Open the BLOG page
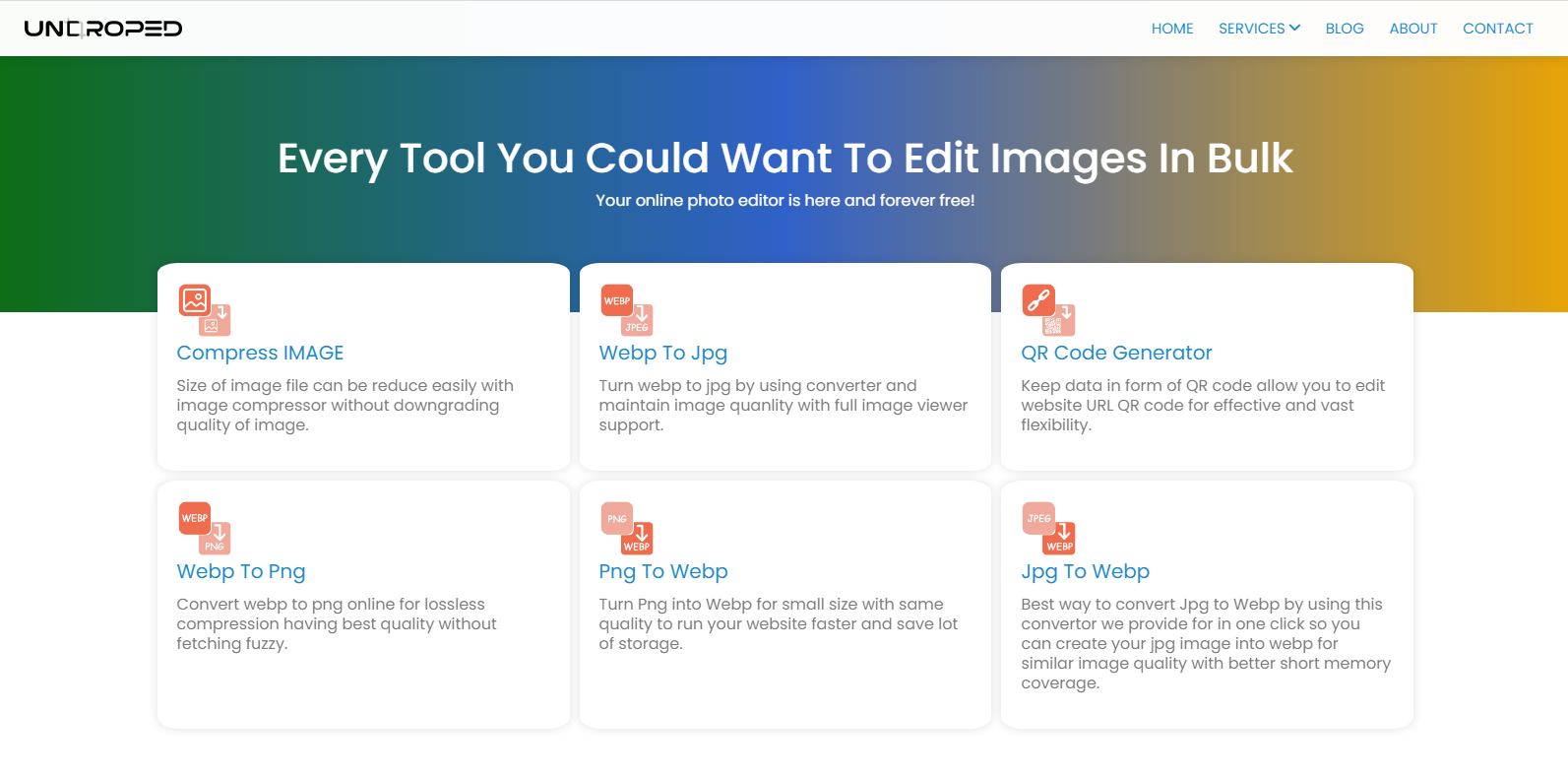 pyautogui.click(x=1345, y=29)
